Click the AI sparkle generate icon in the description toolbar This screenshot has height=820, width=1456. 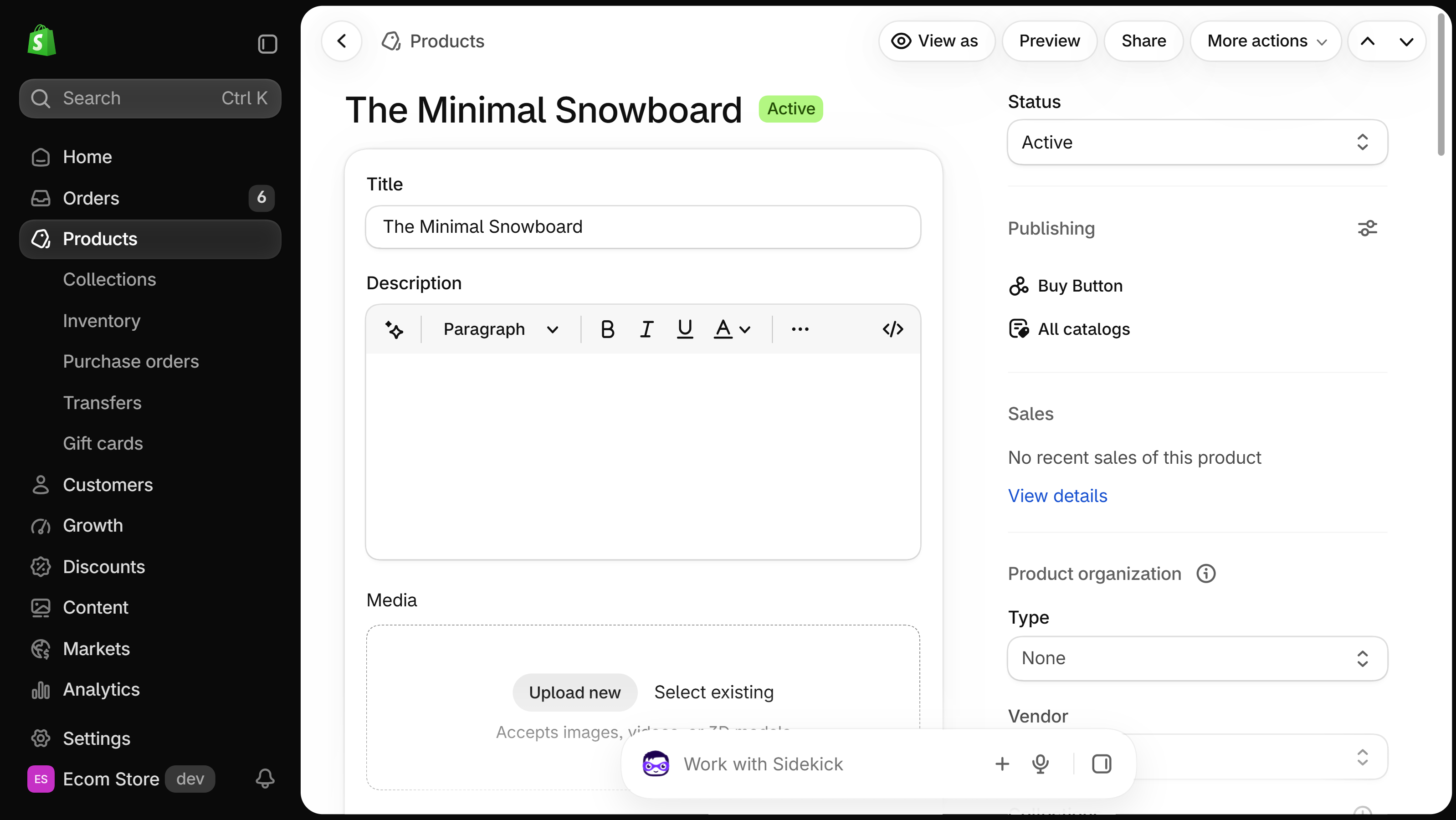394,329
